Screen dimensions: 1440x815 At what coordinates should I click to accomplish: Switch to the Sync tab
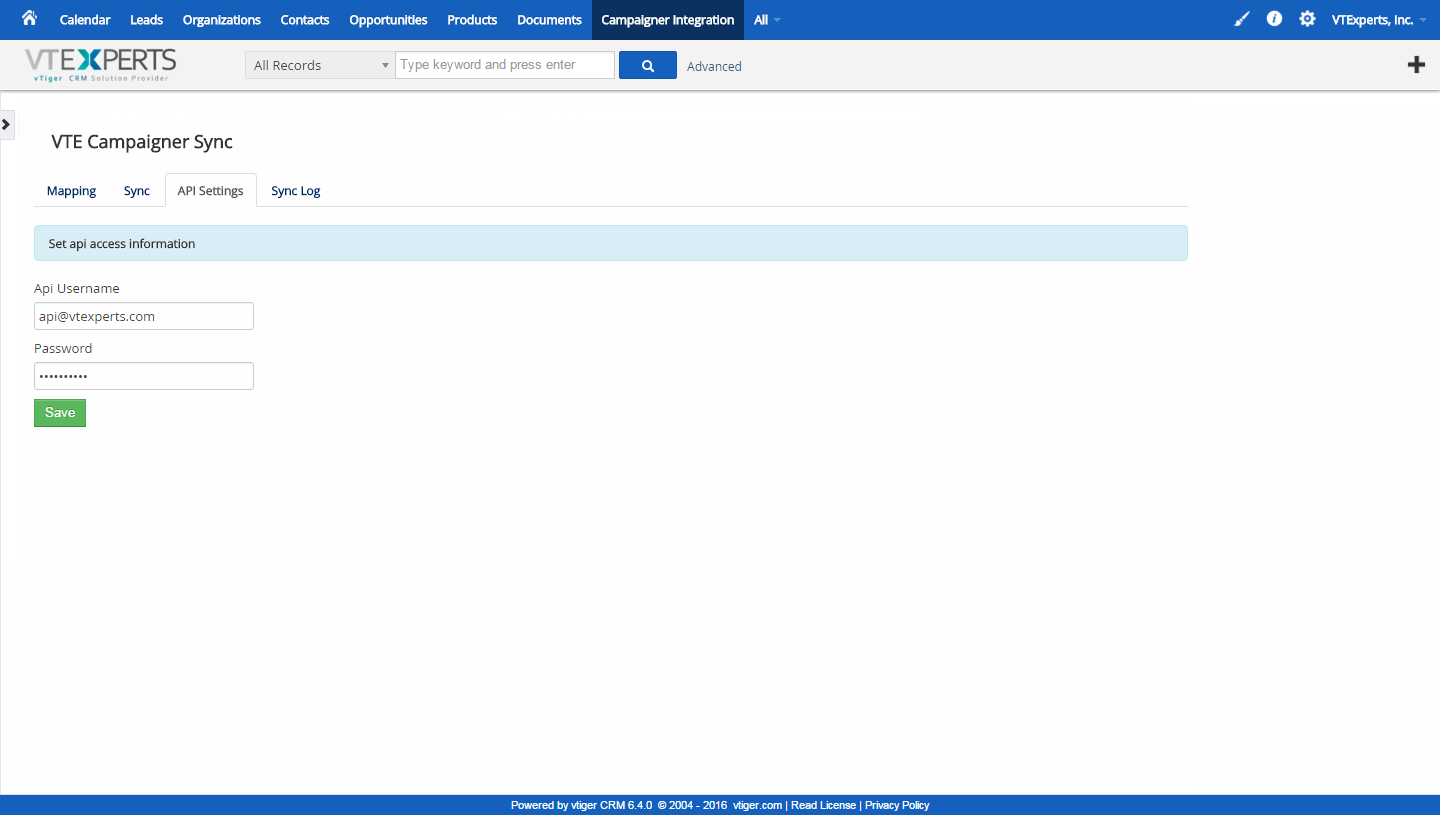coord(137,191)
